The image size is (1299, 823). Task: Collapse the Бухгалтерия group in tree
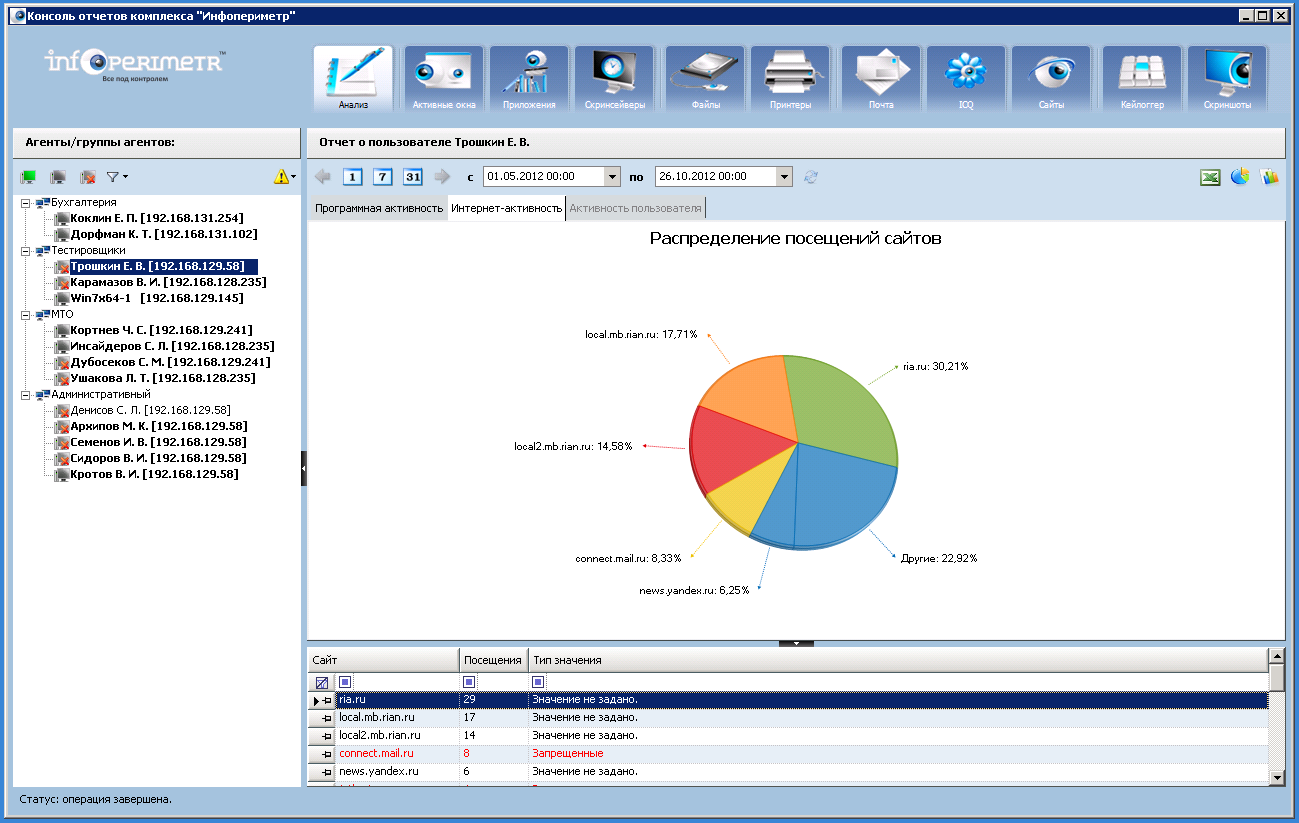pos(24,203)
